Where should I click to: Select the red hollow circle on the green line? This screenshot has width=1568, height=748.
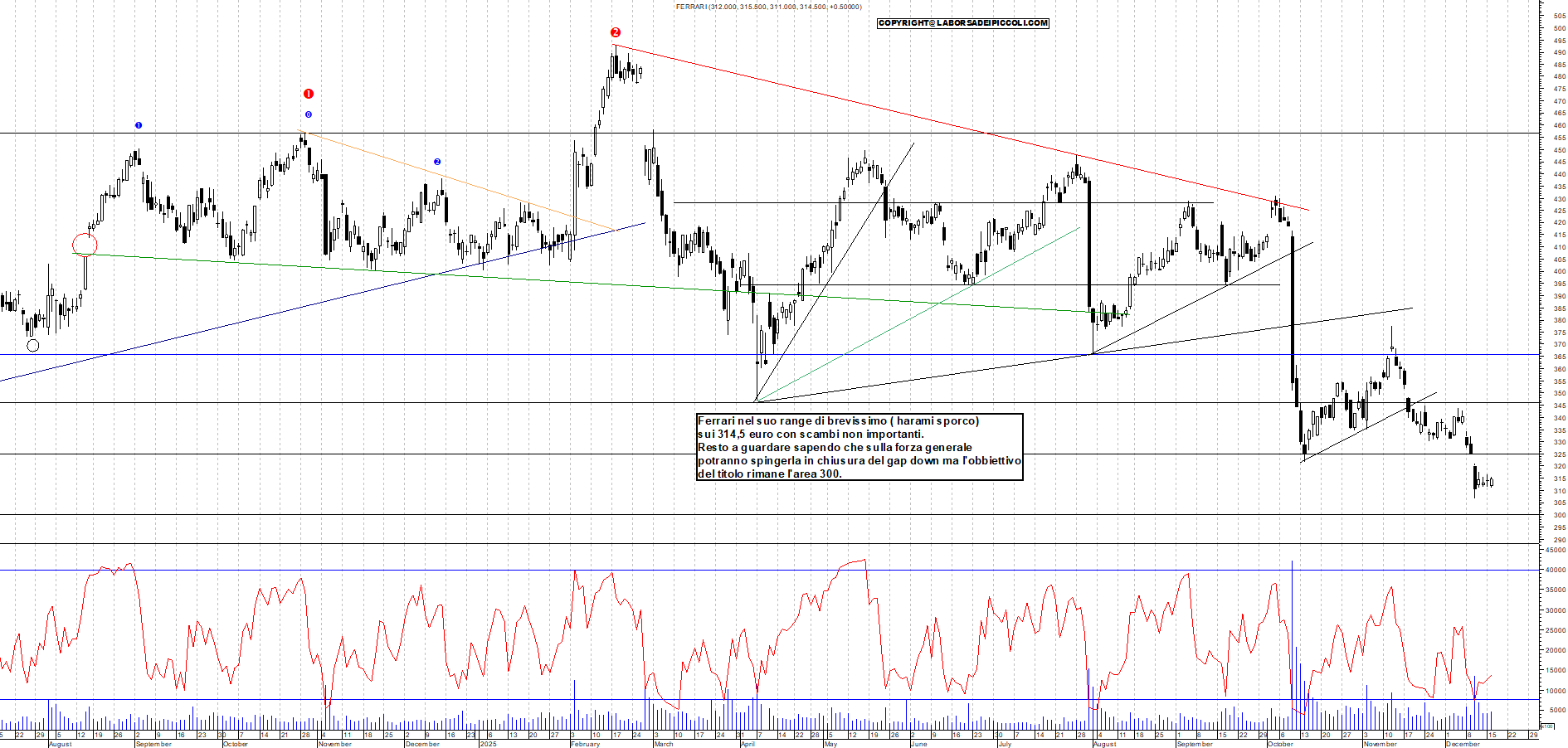click(85, 245)
